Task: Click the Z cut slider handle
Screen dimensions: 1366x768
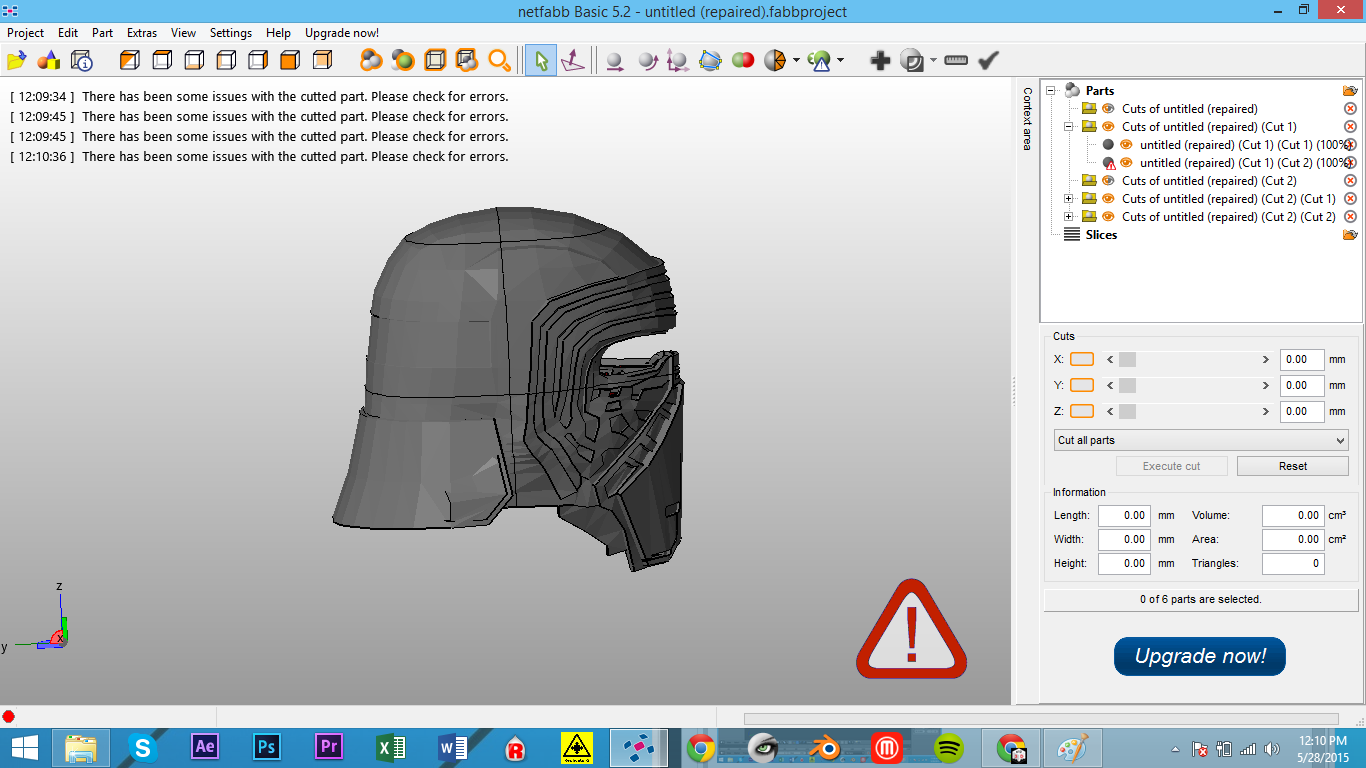Action: click(1127, 411)
